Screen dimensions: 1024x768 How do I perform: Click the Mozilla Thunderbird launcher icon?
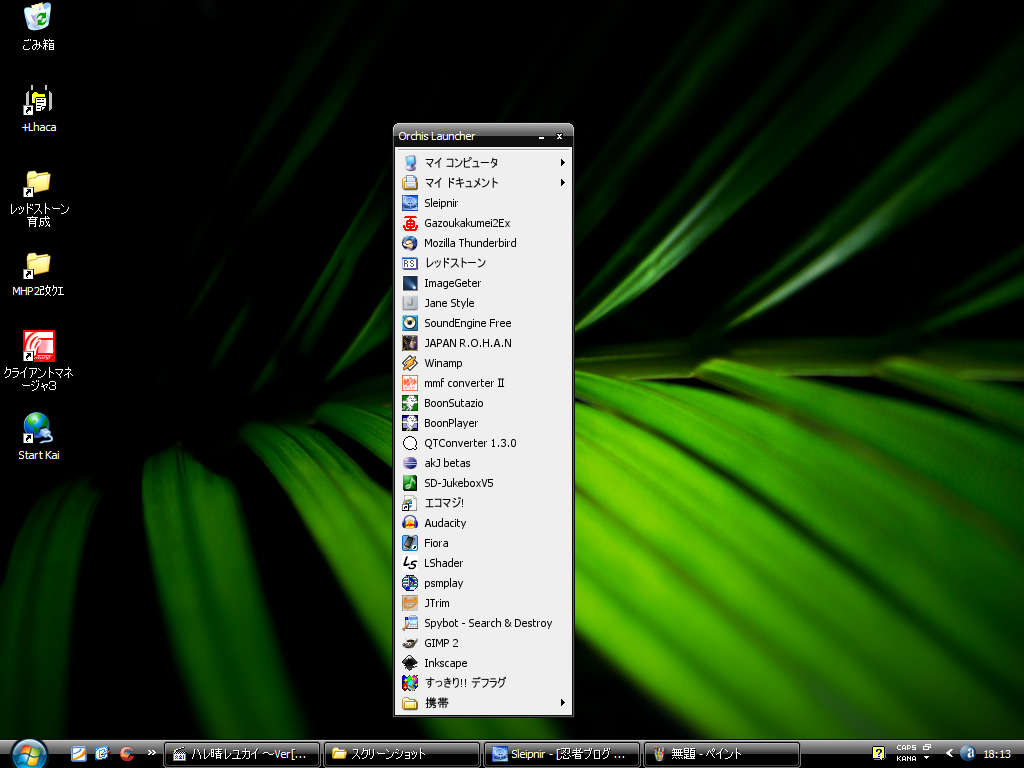click(409, 243)
